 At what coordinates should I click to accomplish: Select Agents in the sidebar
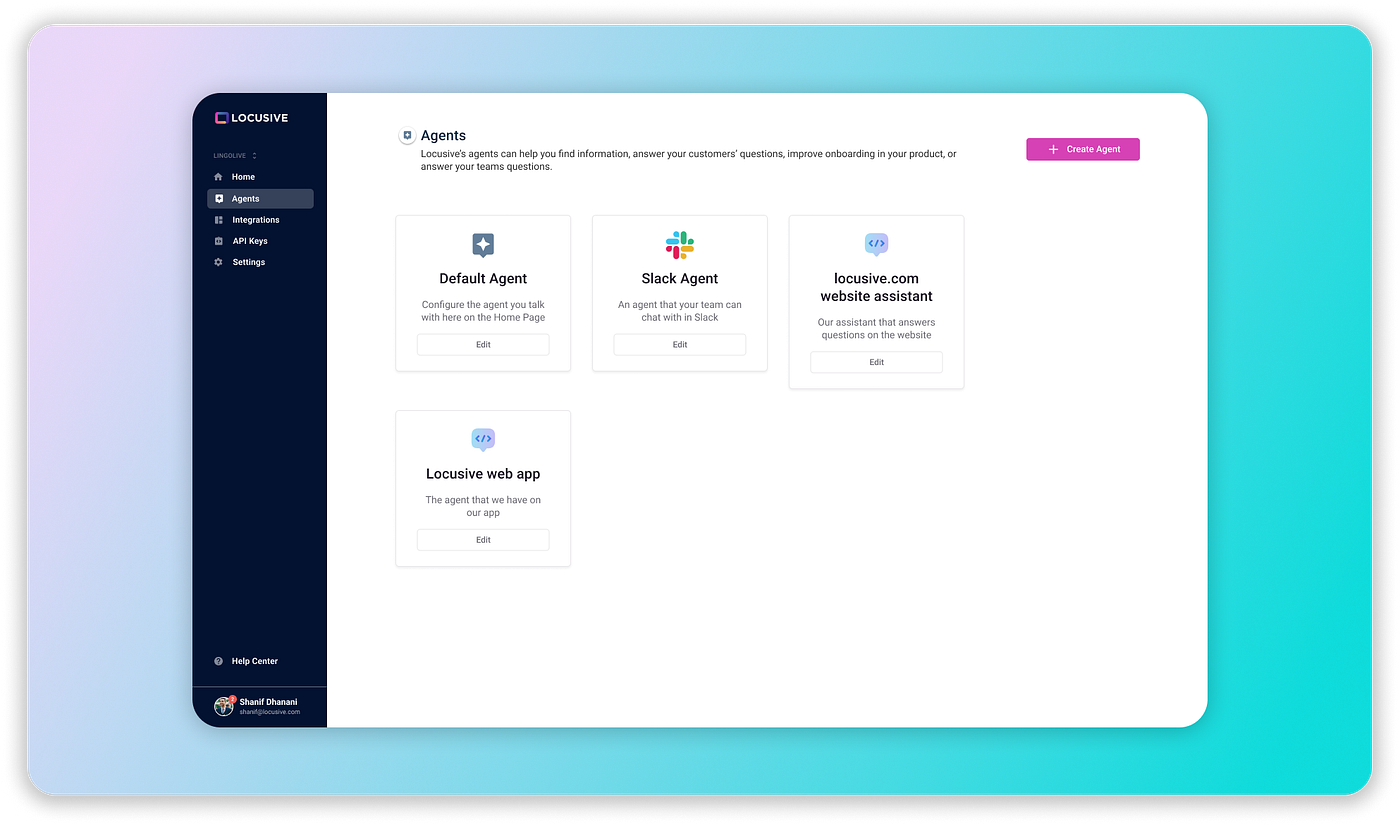coord(260,199)
